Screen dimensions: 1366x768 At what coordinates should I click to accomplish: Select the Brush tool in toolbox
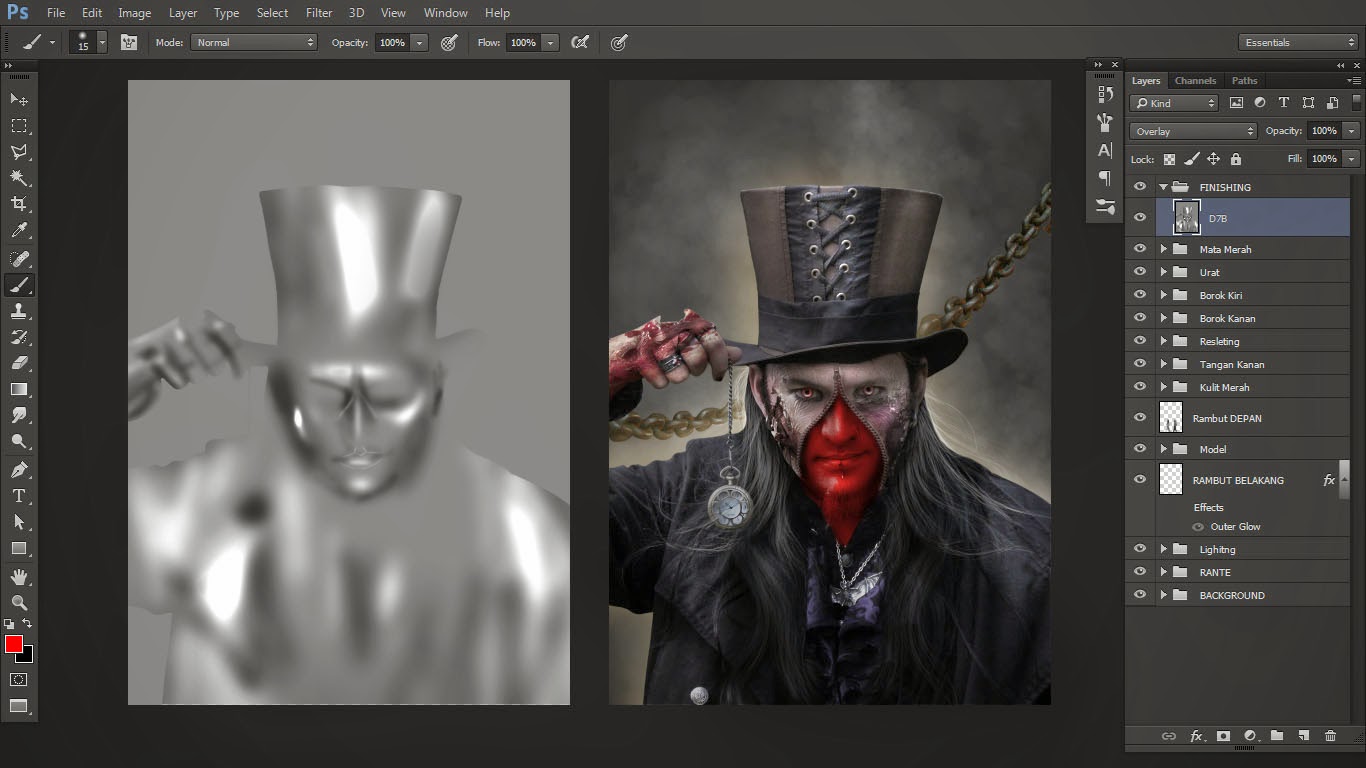[x=19, y=285]
